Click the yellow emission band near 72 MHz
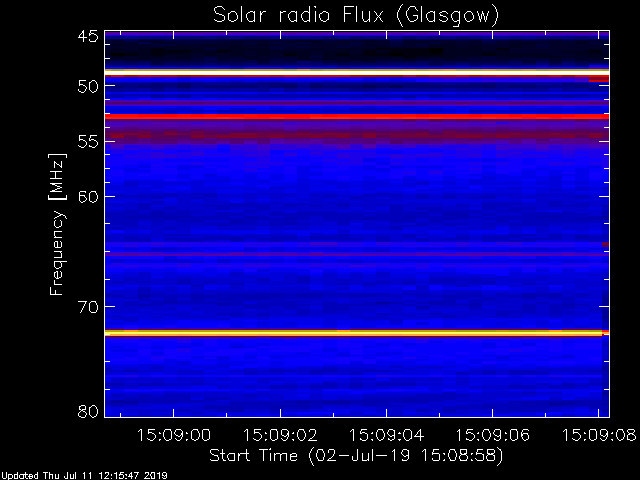Image resolution: width=640 pixels, height=480 pixels. 357,333
